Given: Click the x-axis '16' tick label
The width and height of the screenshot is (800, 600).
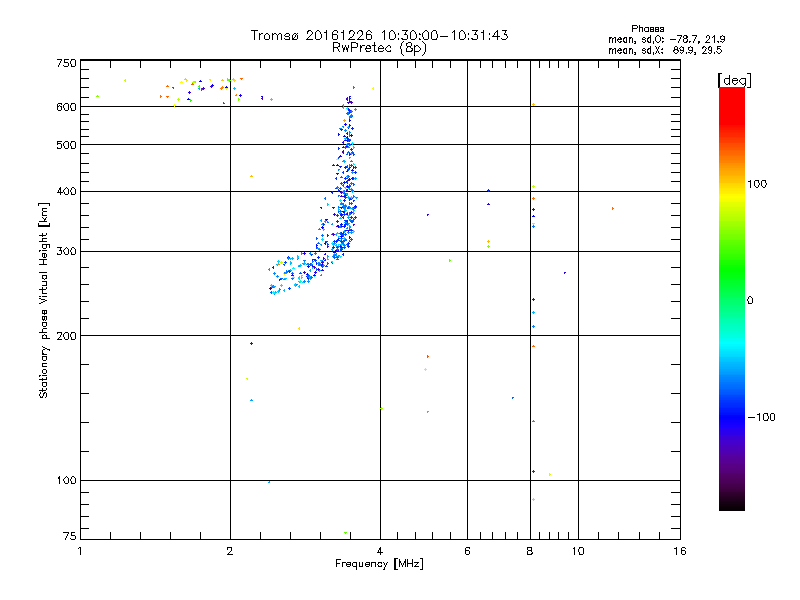Looking at the screenshot, I should 680,551.
